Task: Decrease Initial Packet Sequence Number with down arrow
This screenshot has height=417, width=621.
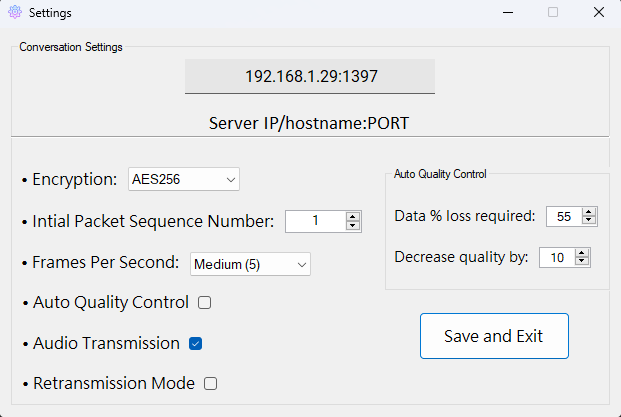Action: click(x=352, y=226)
